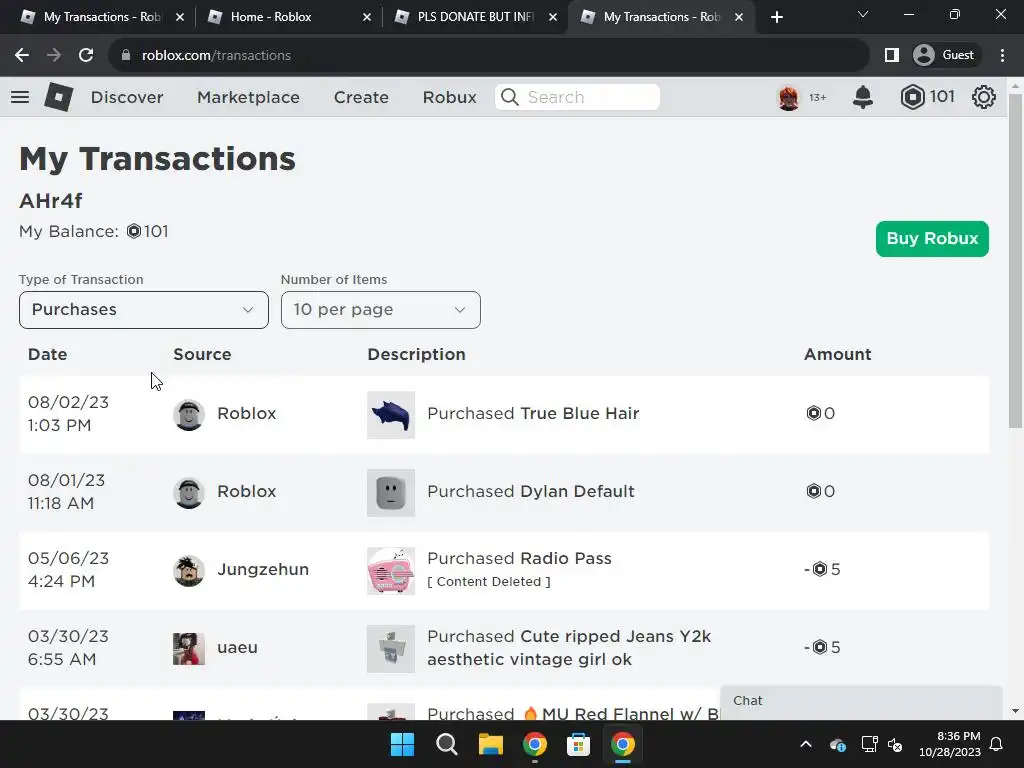
Task: Open the Robux menu item
Action: pyautogui.click(x=449, y=97)
